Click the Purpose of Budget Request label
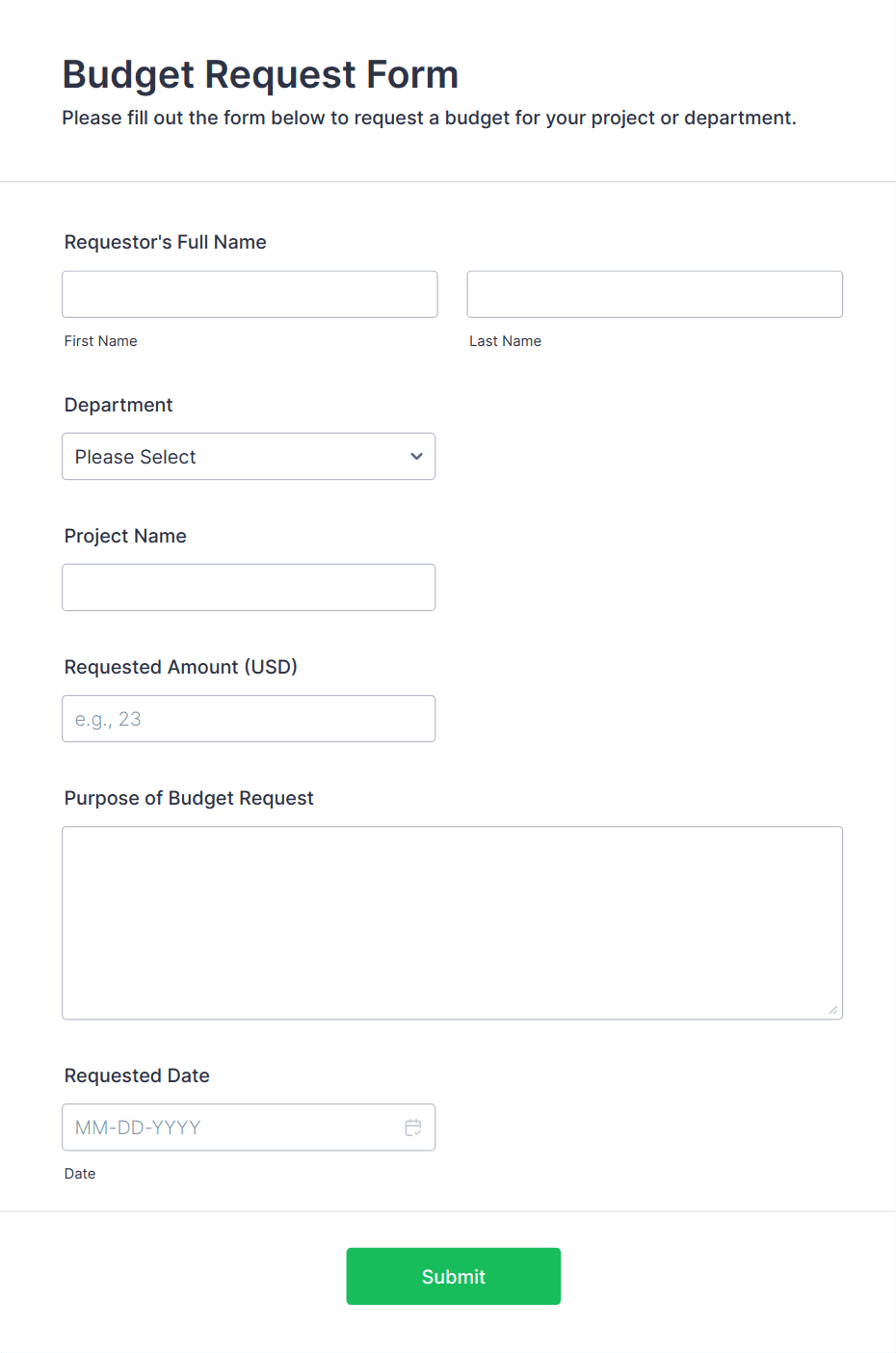The width and height of the screenshot is (896, 1353). 189,798
